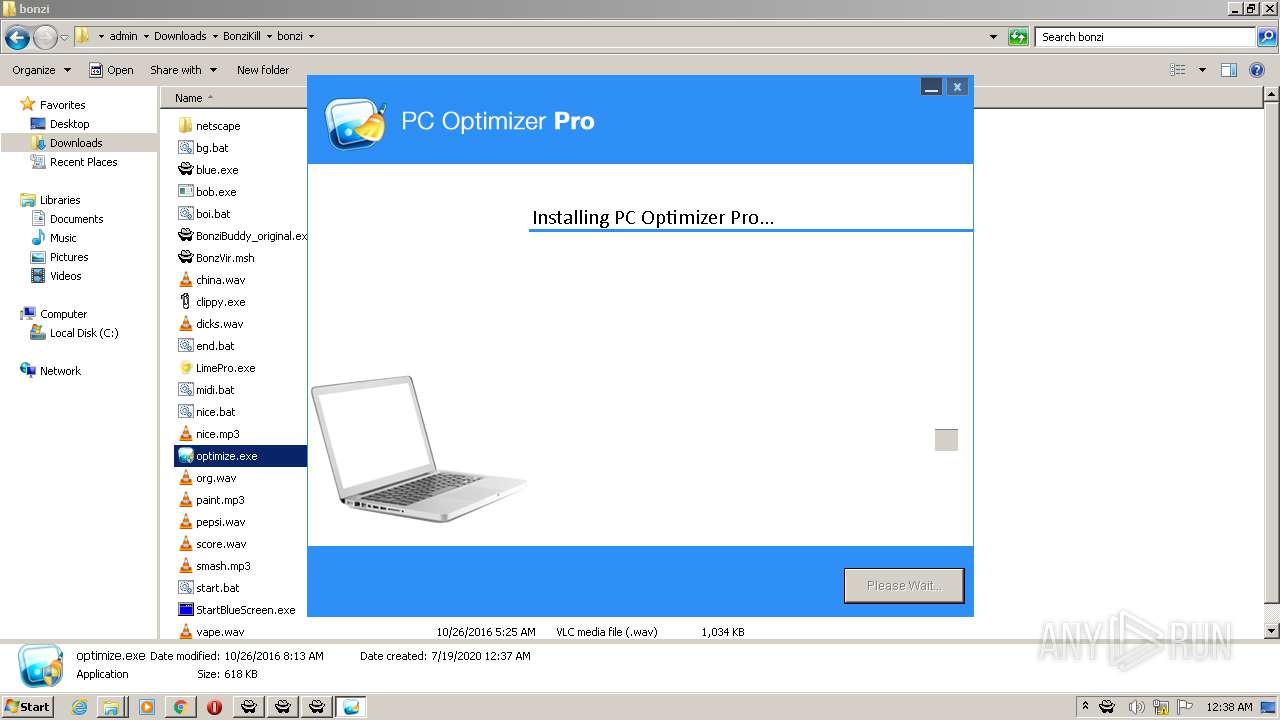Select the netscape folder icon
The width and height of the screenshot is (1280, 720).
pyautogui.click(x=185, y=126)
